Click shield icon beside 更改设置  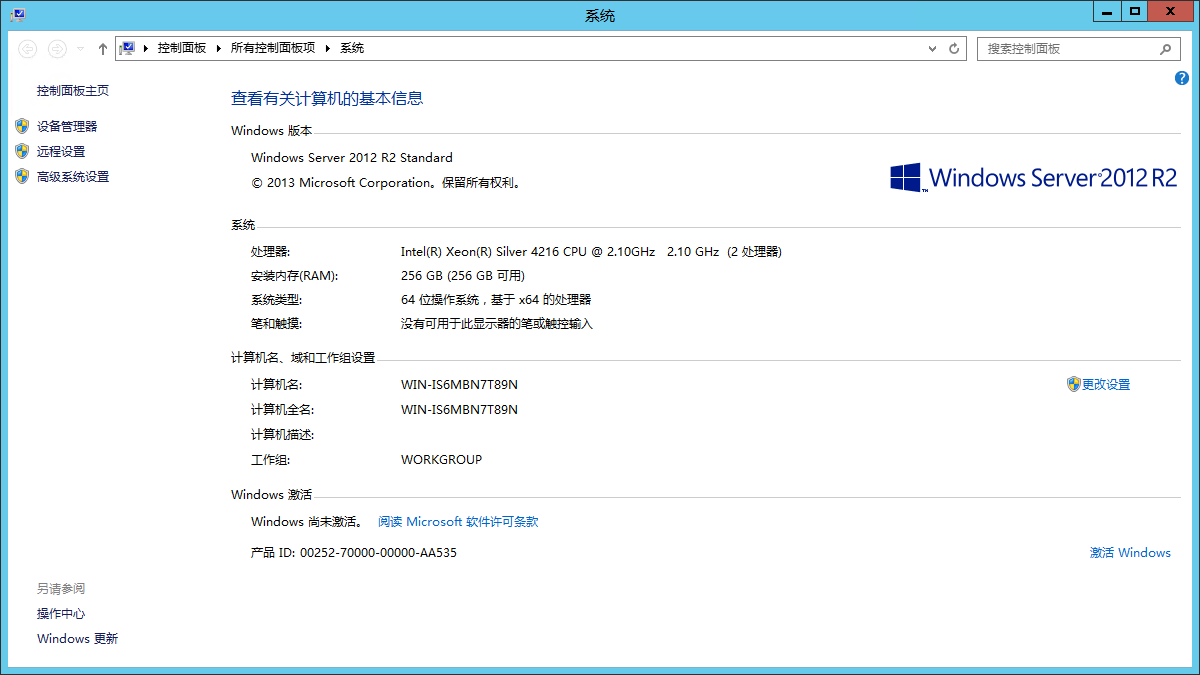tap(1074, 384)
